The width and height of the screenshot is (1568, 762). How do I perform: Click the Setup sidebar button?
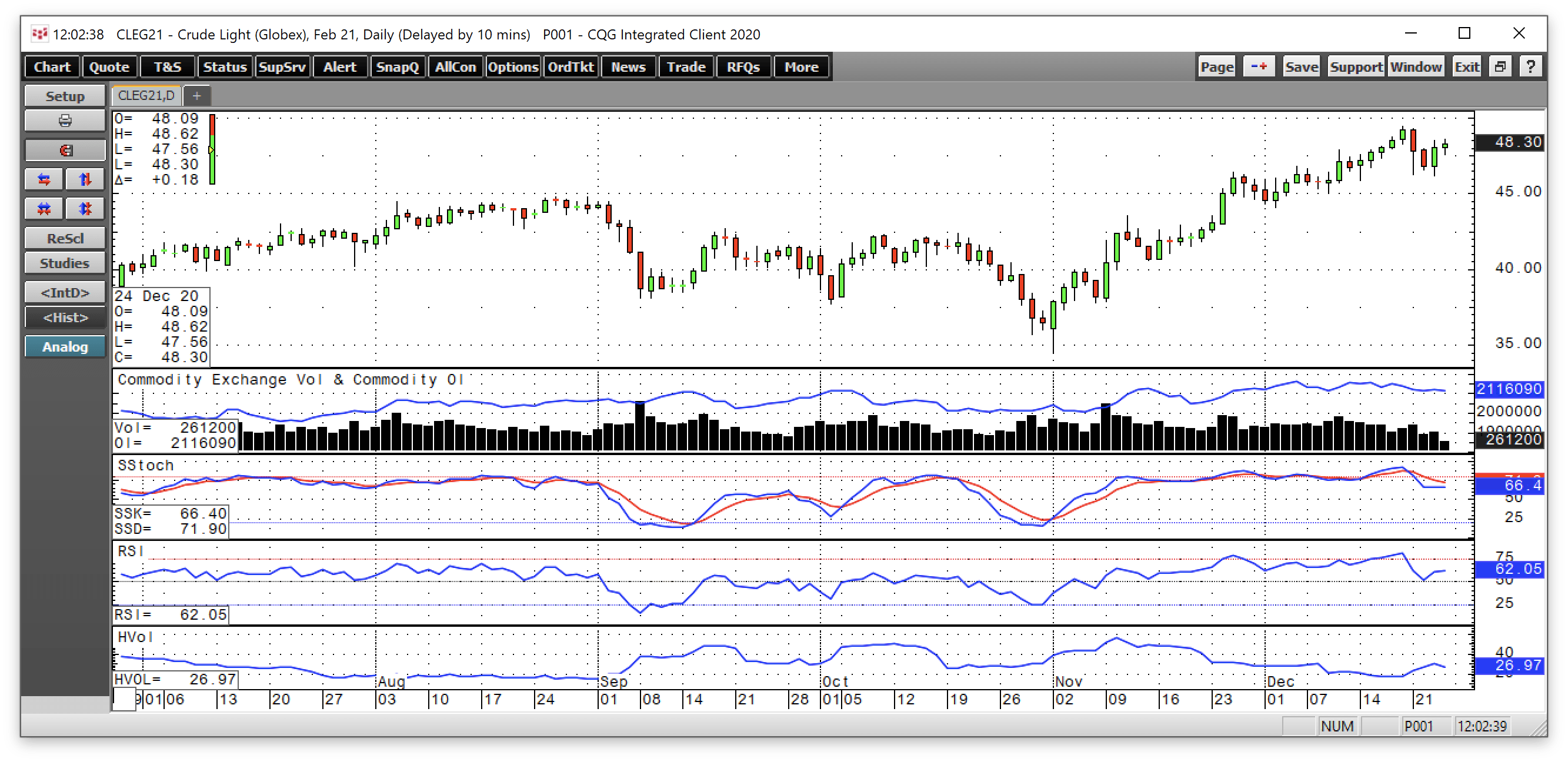(x=65, y=96)
